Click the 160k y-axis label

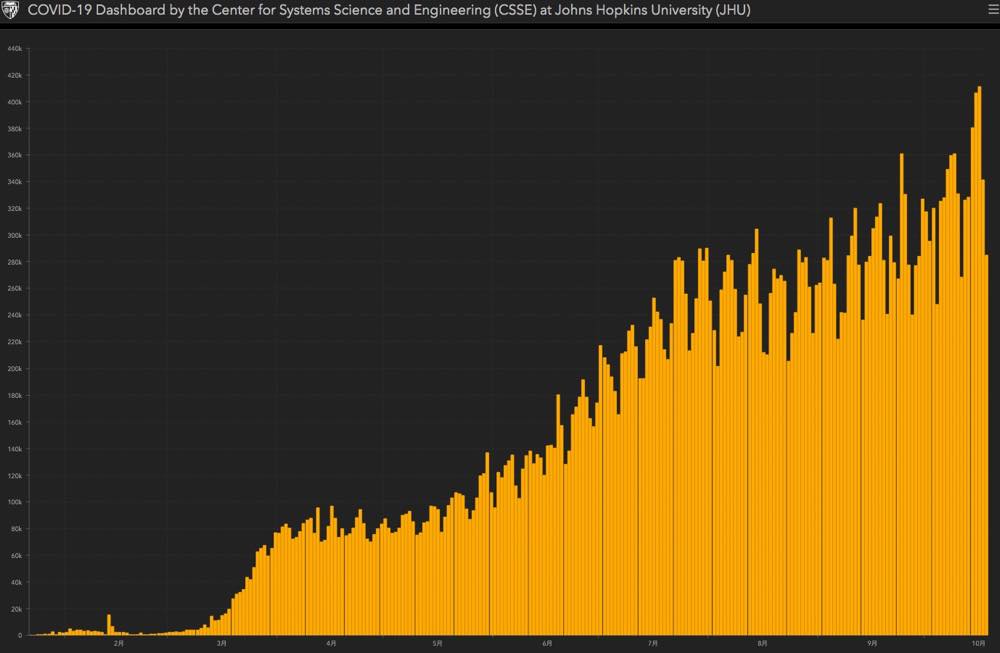[15, 422]
